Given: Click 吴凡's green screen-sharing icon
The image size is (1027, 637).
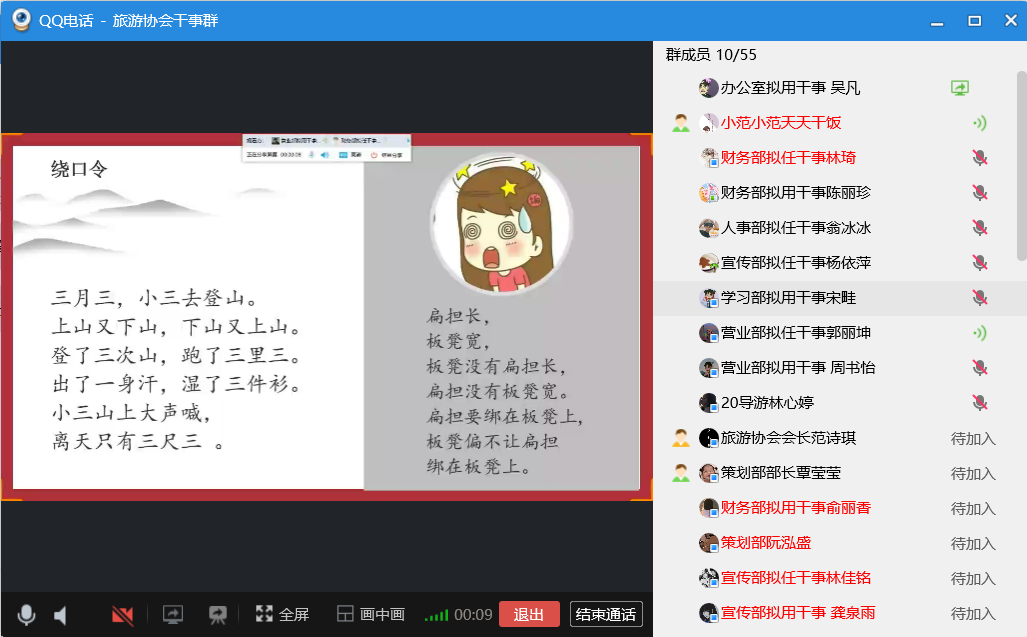Looking at the screenshot, I should 960,88.
